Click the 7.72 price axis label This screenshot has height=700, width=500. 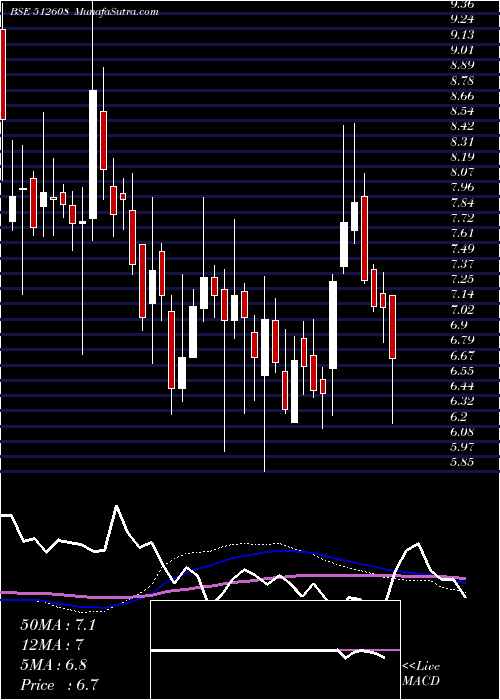(x=462, y=218)
